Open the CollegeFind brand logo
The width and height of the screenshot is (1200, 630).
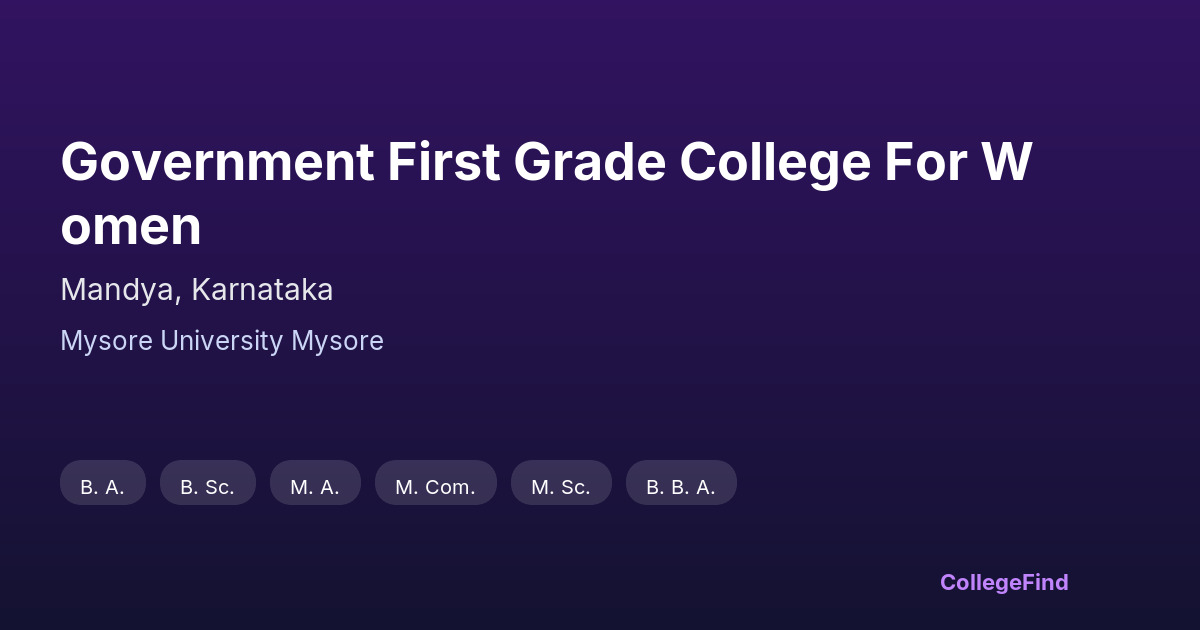point(1003,582)
